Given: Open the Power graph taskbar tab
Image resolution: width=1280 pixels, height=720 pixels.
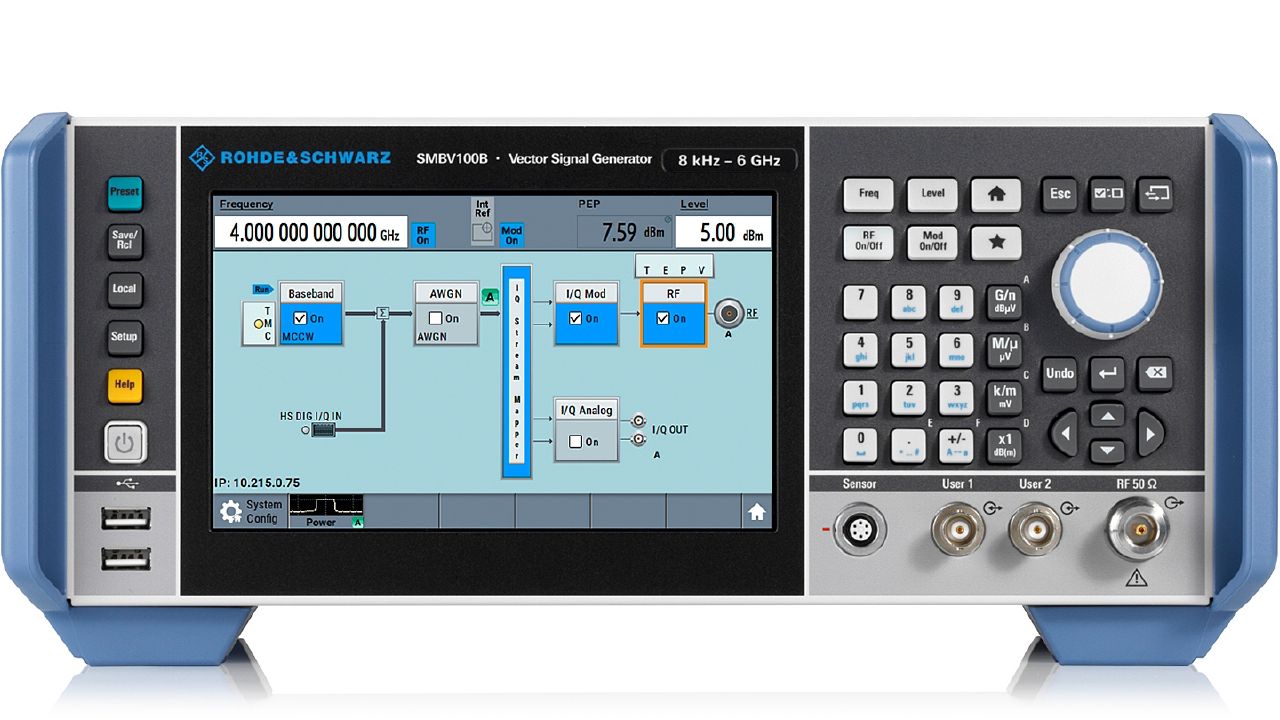Looking at the screenshot, I should (326, 511).
